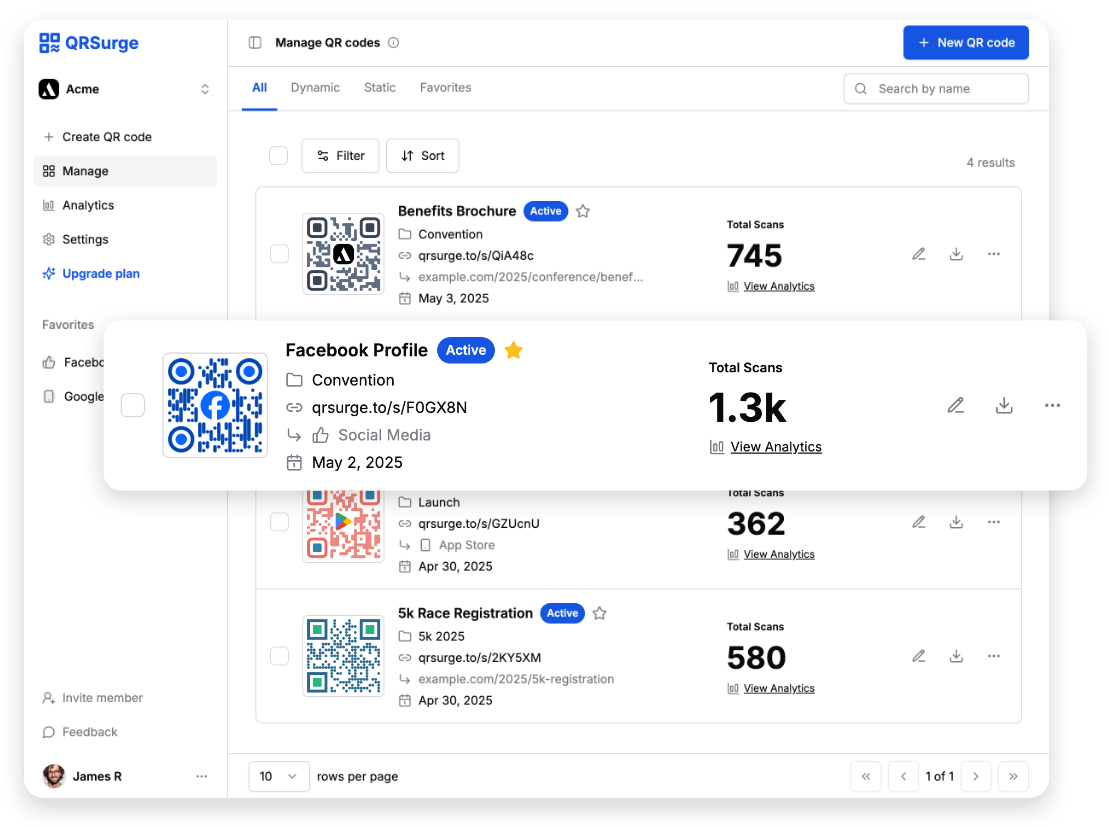Open more options next to James R
Viewport: 1109px width, 827px height.
201,776
